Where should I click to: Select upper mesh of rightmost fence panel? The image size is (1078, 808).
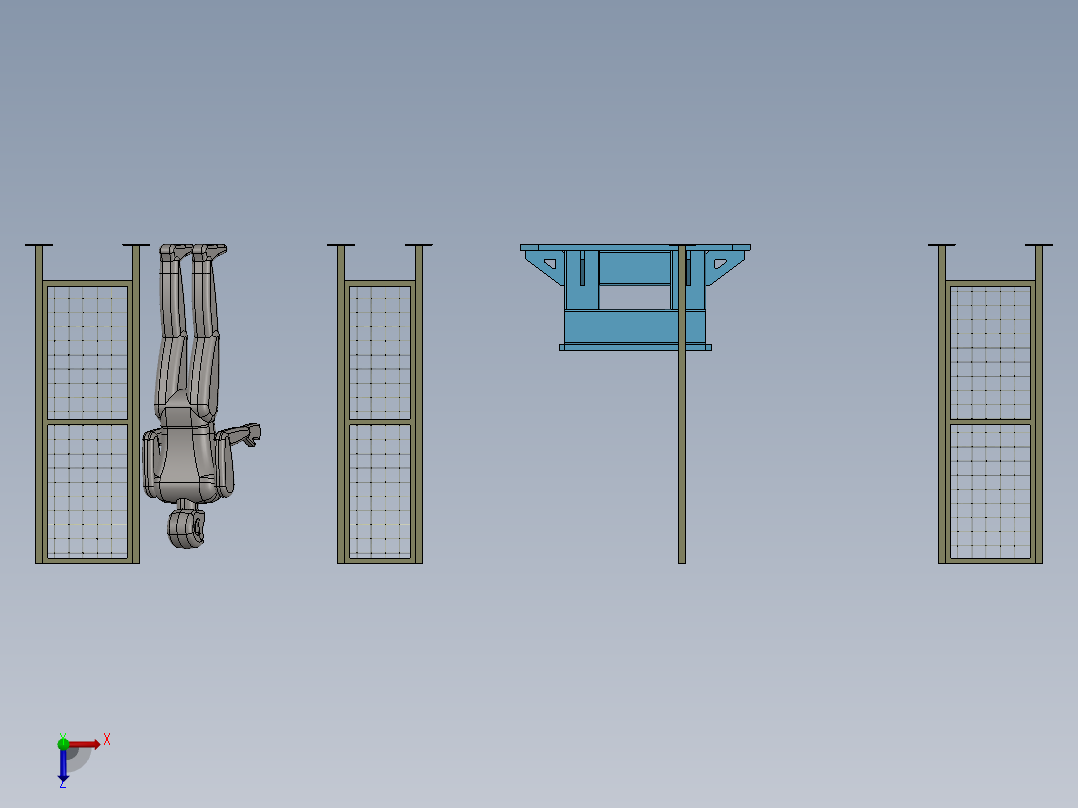coord(990,352)
